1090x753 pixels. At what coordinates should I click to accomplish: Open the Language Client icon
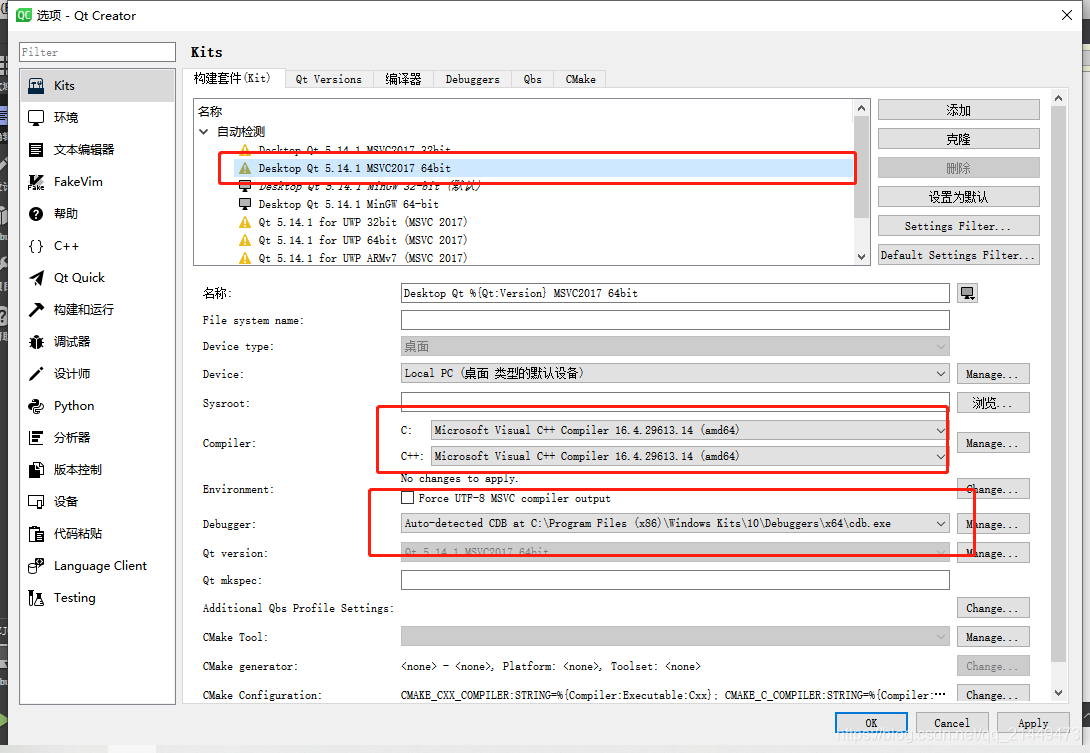coord(36,566)
